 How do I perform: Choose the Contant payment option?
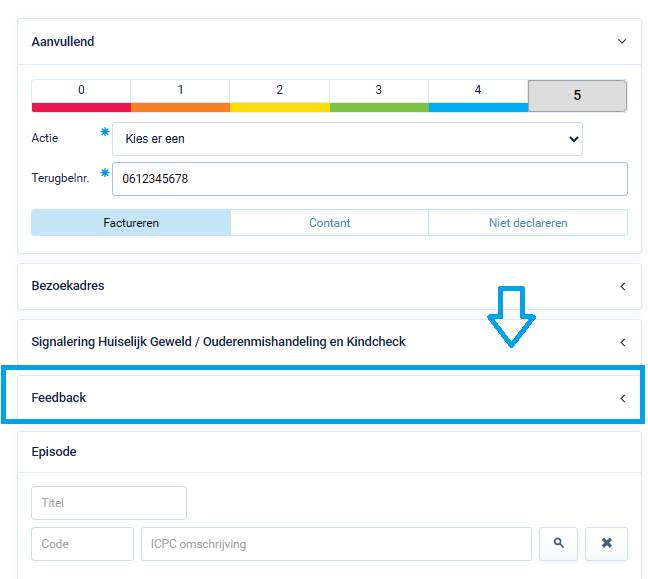click(x=329, y=223)
